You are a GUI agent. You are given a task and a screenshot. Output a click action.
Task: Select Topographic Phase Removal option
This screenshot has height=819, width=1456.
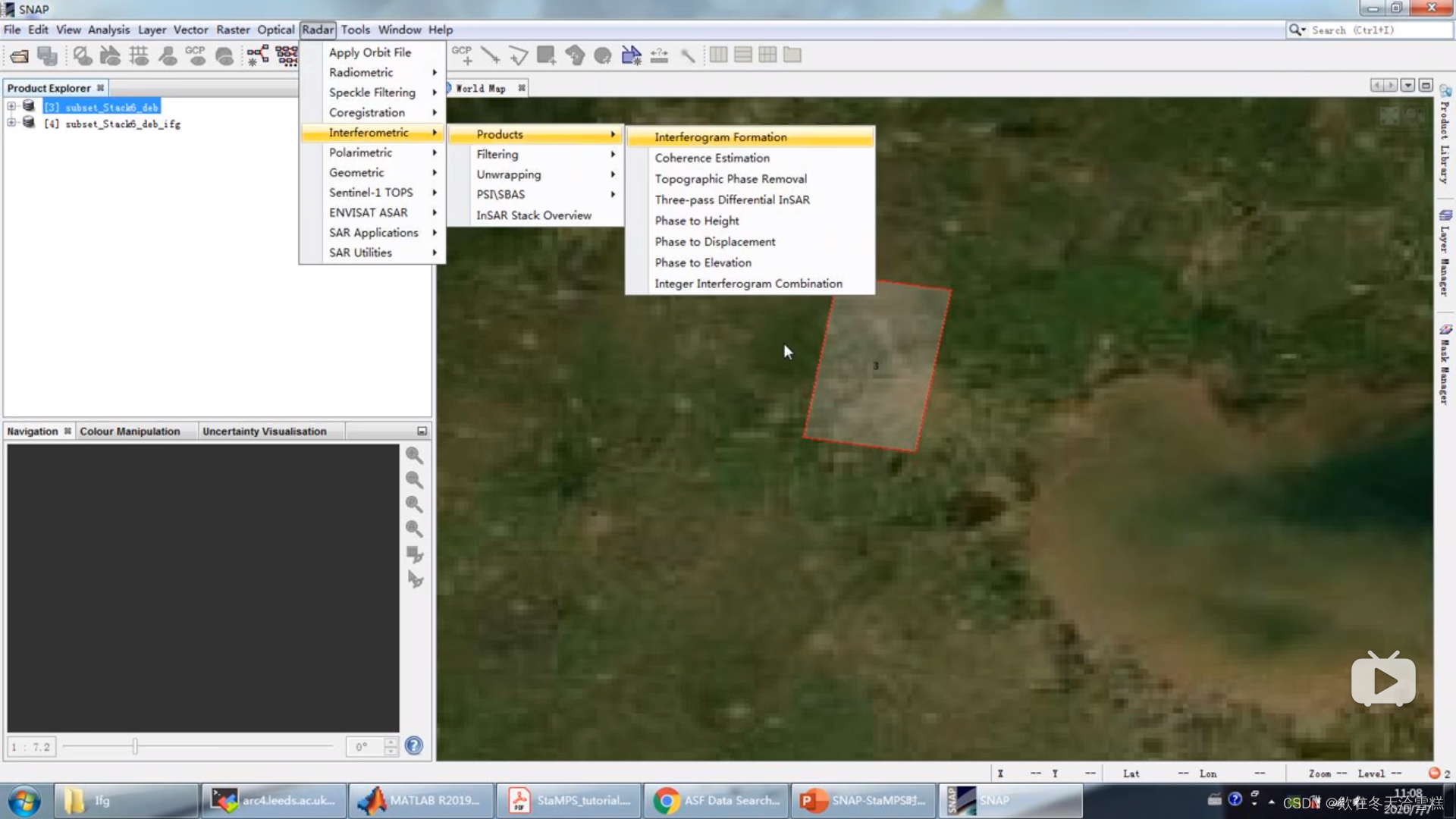click(730, 179)
